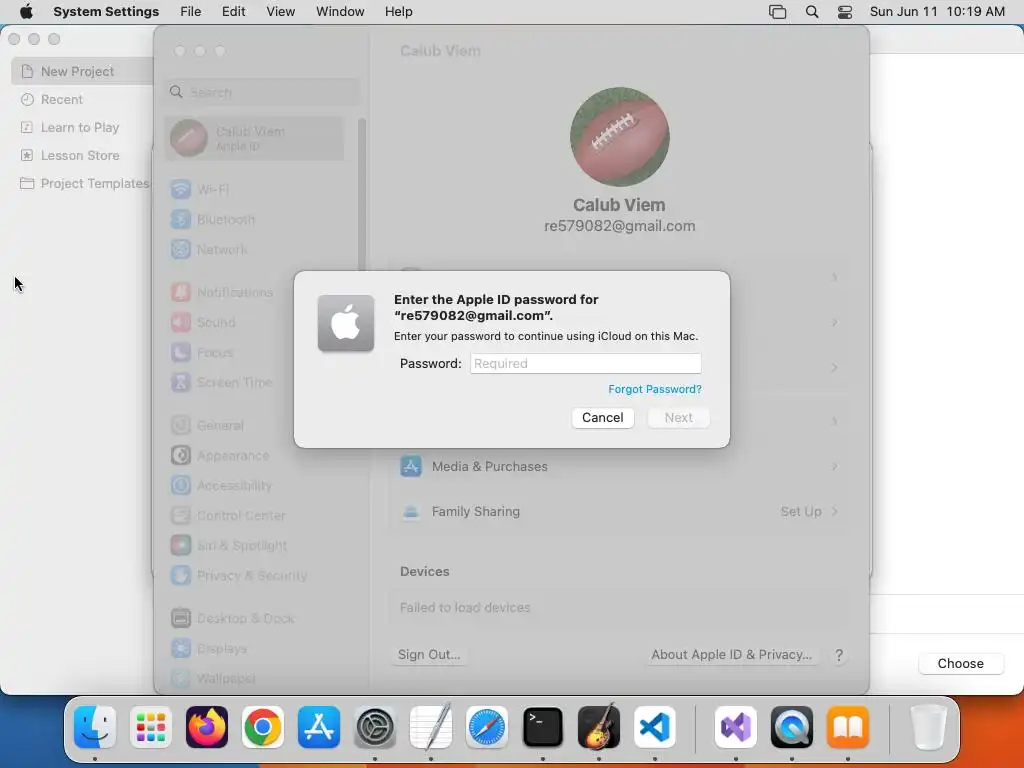This screenshot has height=768, width=1024.
Task: Open Siri & Spotlight settings icon
Action: tap(181, 545)
